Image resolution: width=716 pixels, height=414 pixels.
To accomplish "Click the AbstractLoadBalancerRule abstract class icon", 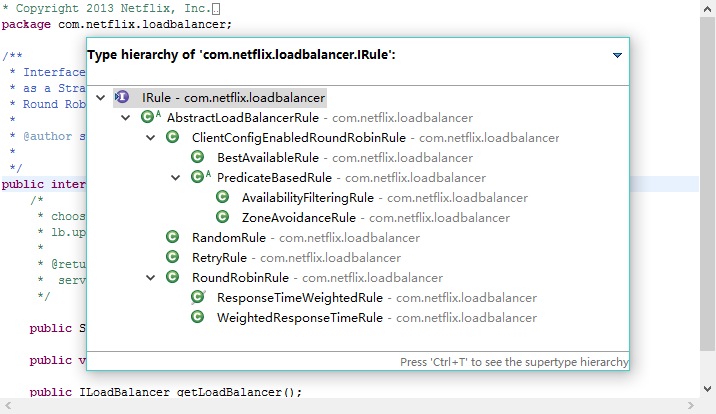I will click(151, 117).
